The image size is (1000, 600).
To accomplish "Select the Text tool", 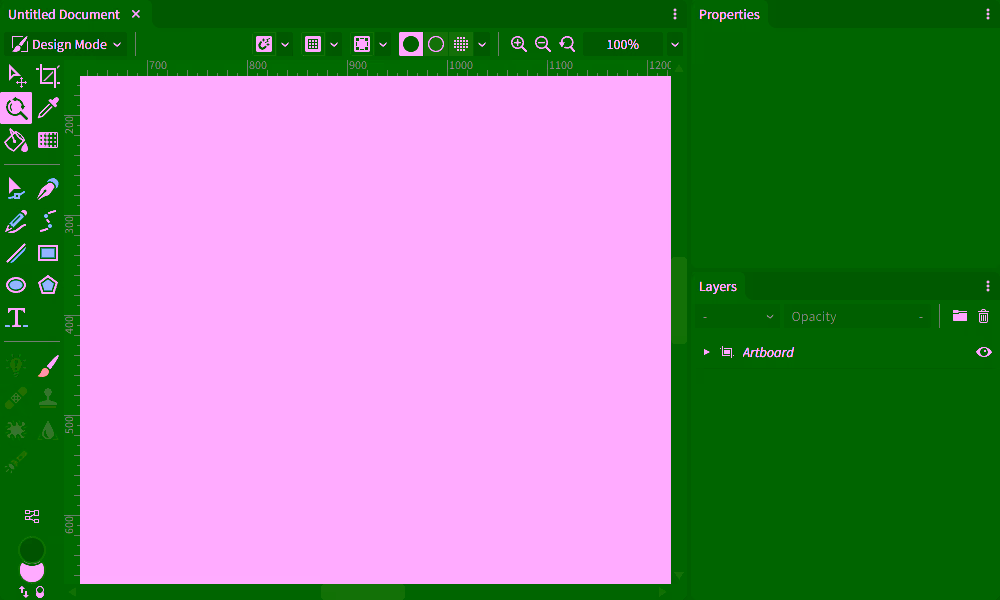I will pos(16,318).
